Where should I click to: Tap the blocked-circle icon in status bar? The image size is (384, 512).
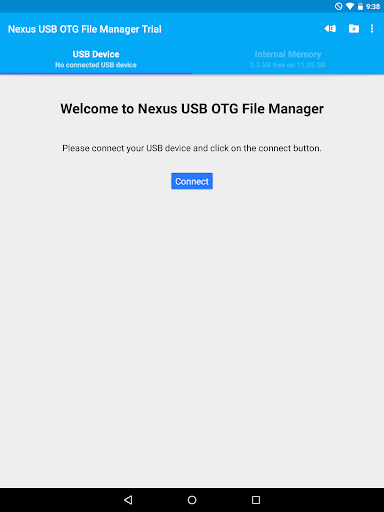[x=339, y=6]
